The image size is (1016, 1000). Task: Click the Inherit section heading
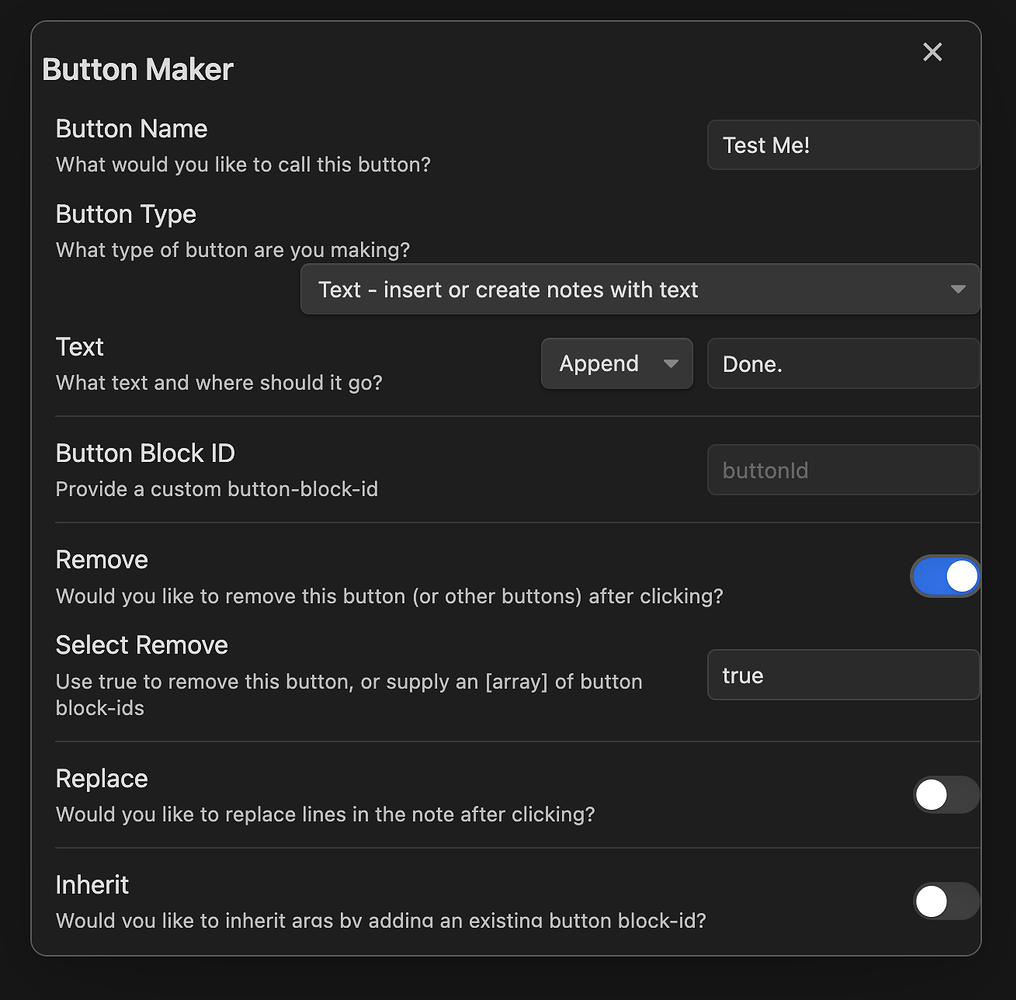point(92,885)
